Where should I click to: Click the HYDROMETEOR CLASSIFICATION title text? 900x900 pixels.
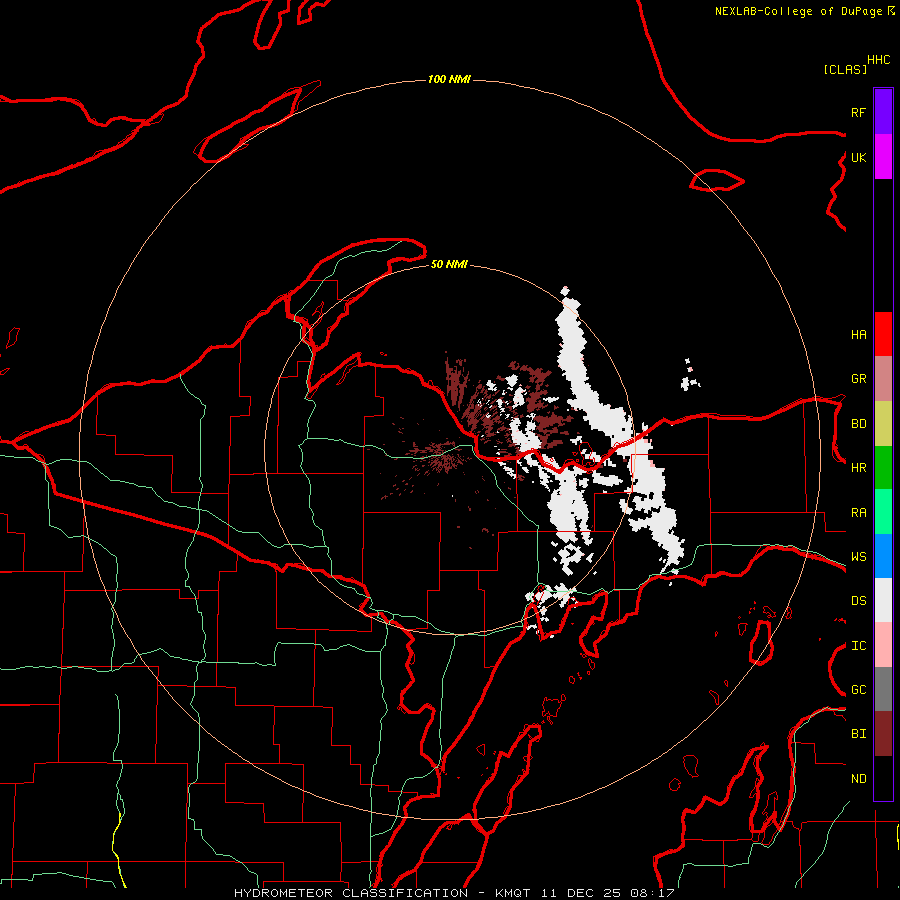pyautogui.click(x=351, y=893)
